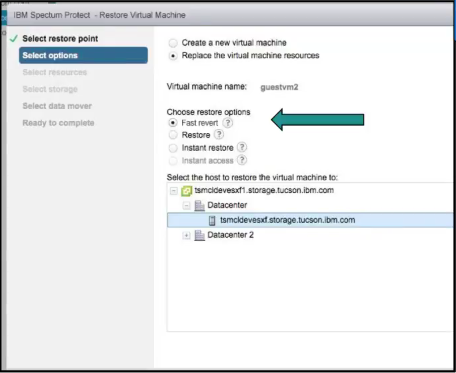Click the vCenter server icon for tsmcldevesxf1
The image size is (456, 373).
coord(186,191)
